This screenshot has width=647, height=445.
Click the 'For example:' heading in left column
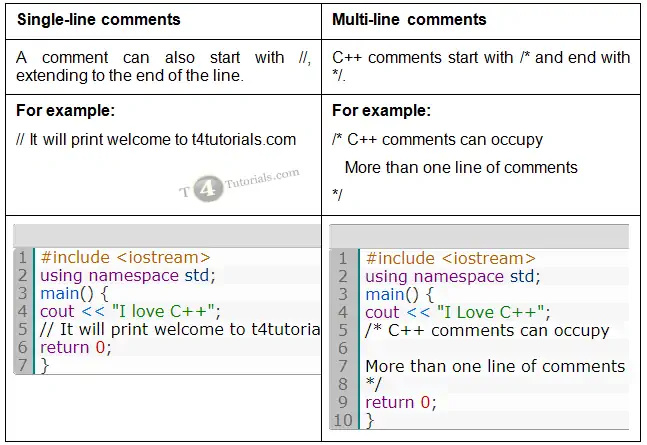[x=66, y=111]
